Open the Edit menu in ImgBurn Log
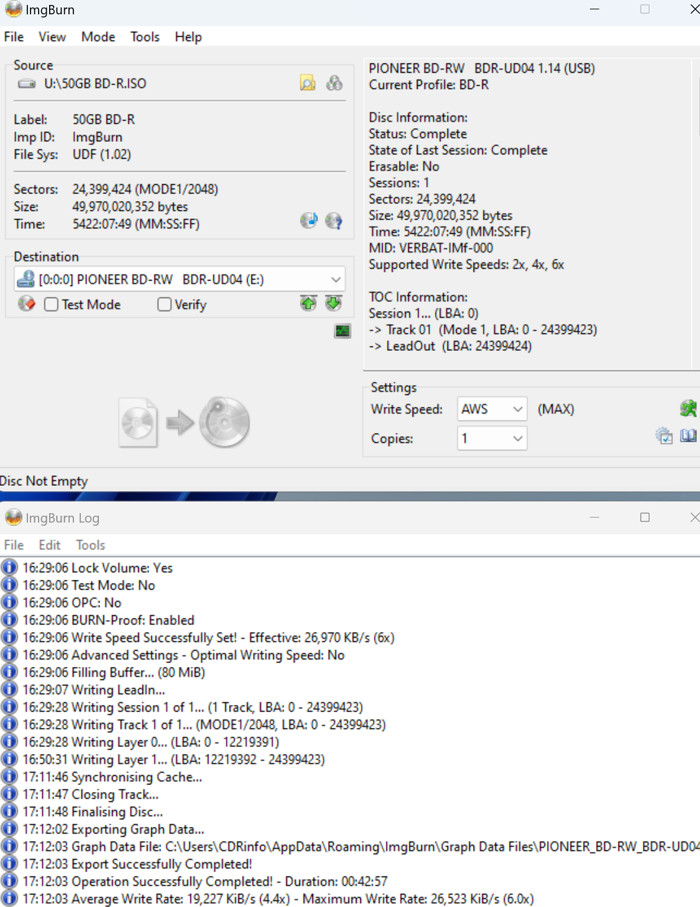The image size is (700, 907). [50, 545]
